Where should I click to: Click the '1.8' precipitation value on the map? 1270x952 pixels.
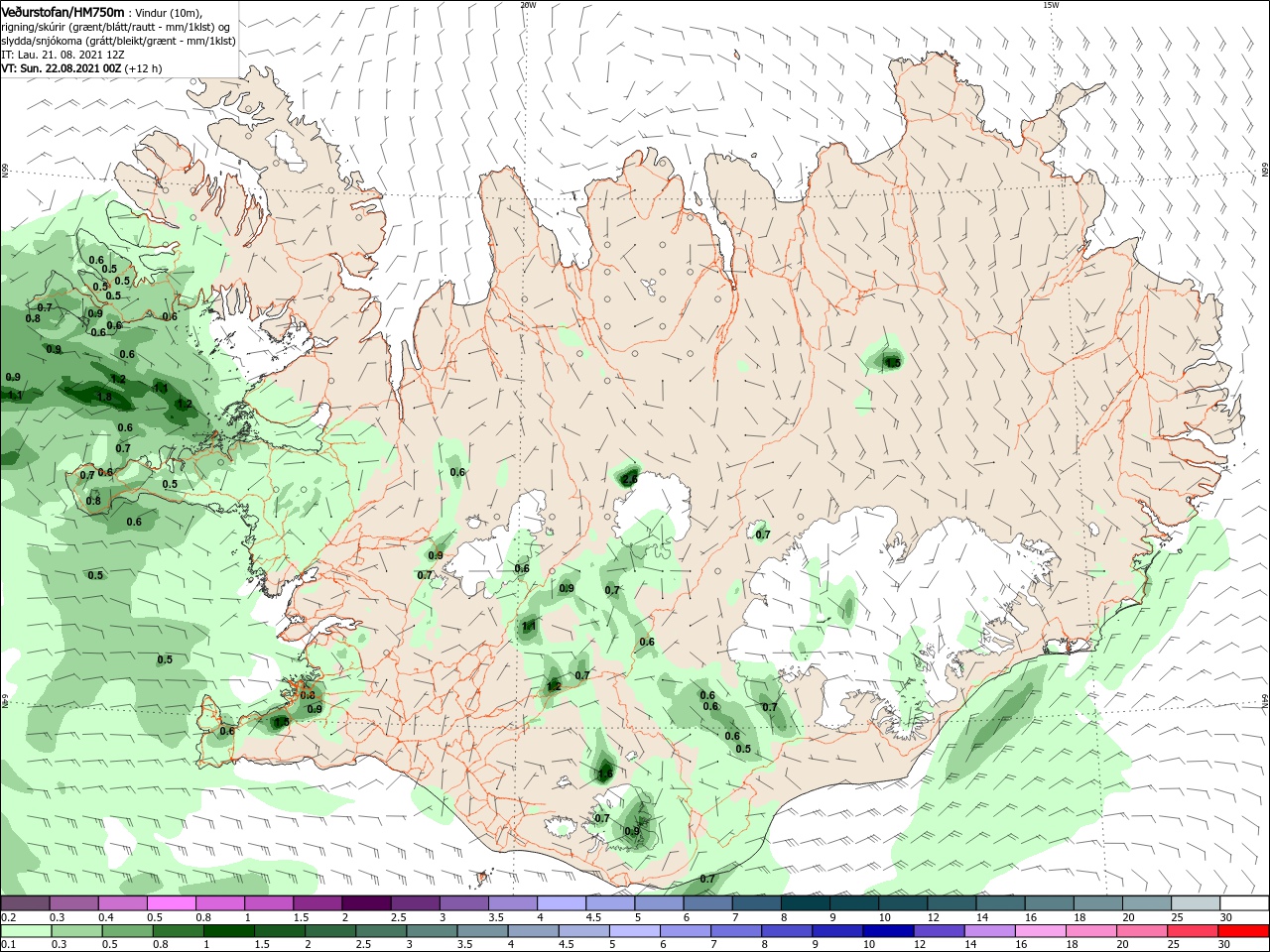click(103, 397)
